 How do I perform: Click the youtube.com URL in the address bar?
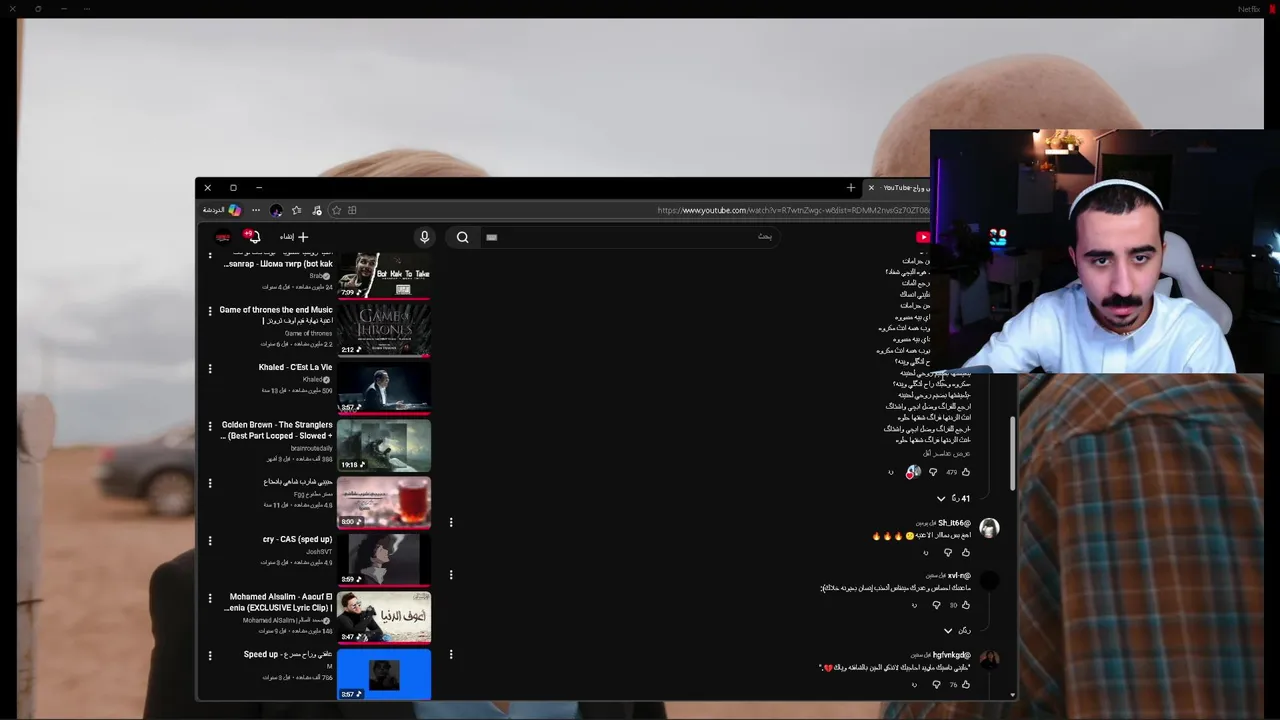pyautogui.click(x=792, y=210)
